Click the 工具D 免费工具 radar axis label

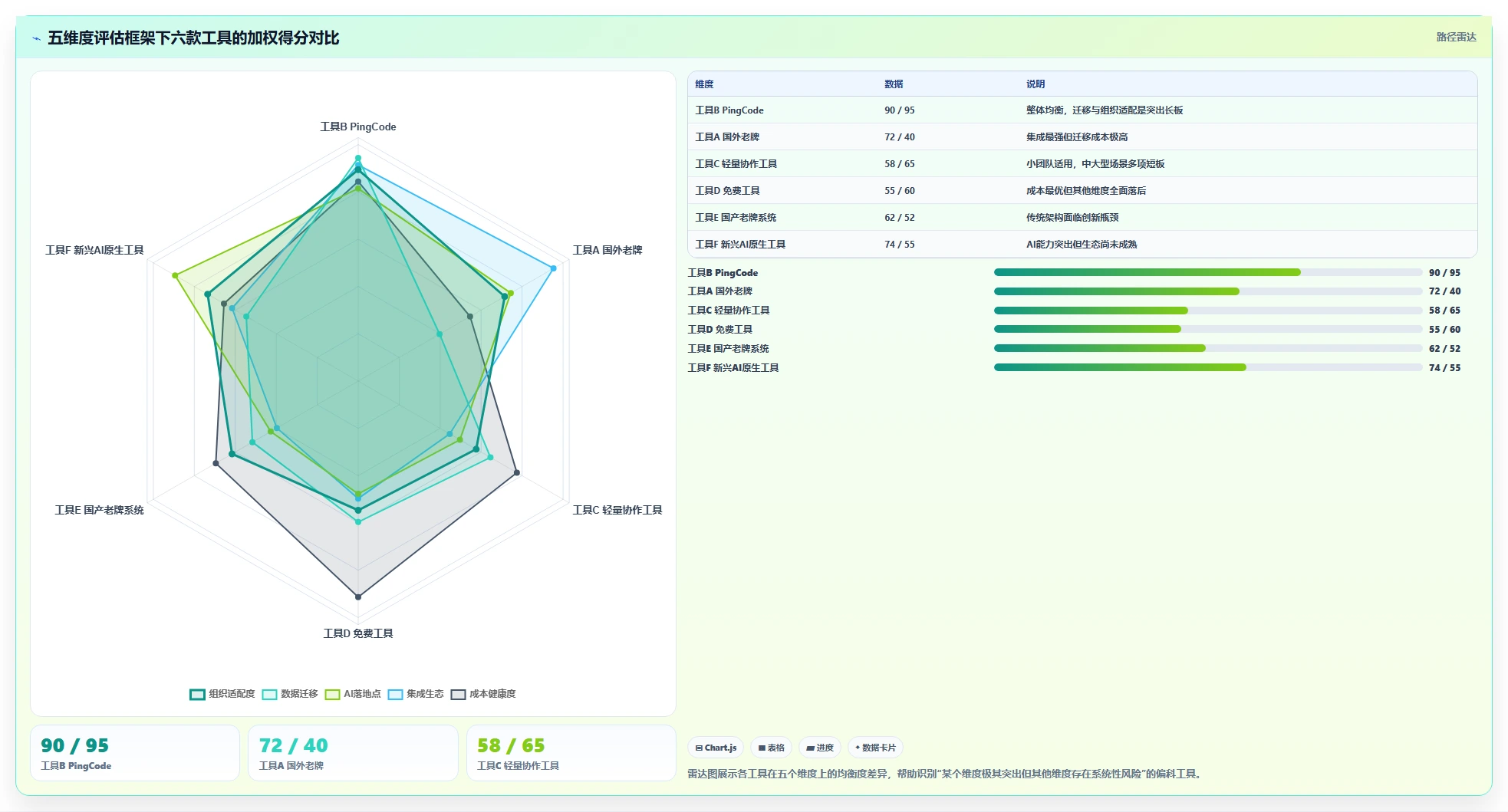(x=358, y=633)
